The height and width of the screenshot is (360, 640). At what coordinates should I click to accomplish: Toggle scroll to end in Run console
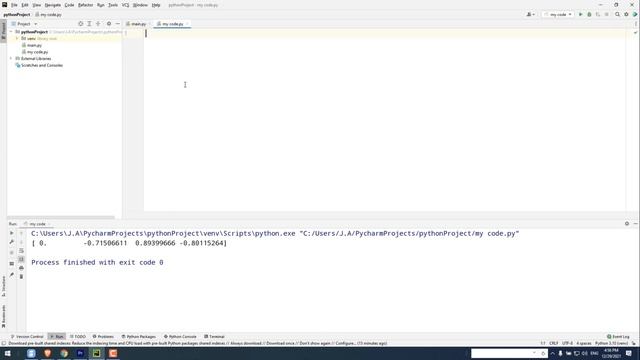(x=21, y=259)
